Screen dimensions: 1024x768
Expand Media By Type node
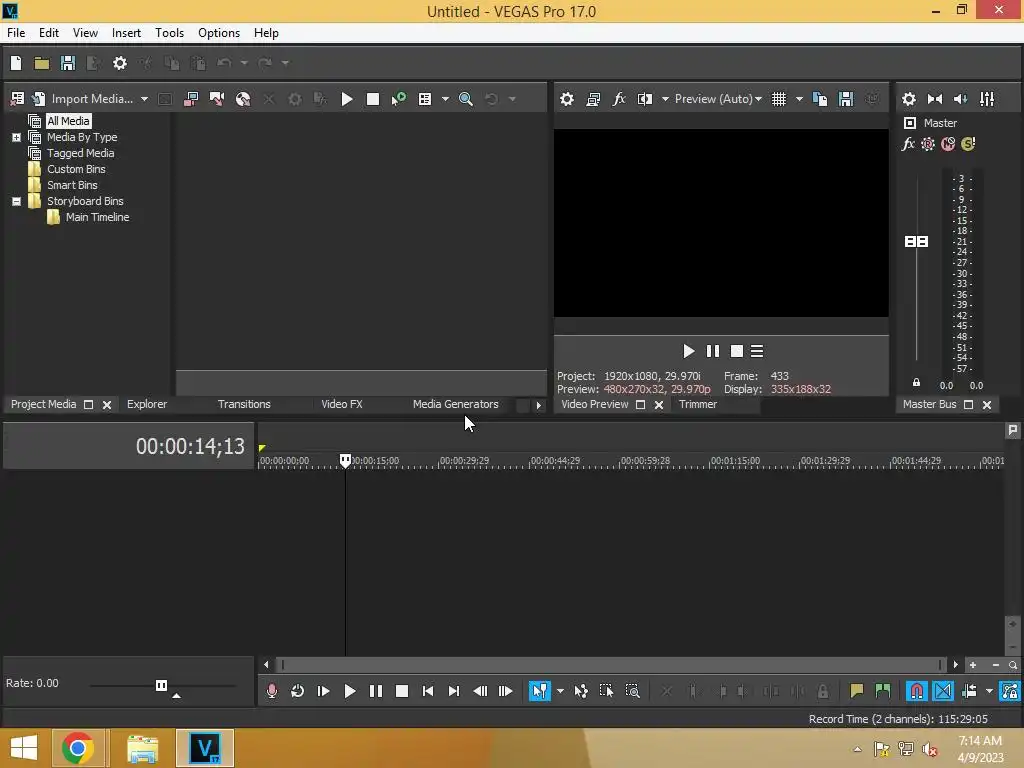coord(16,137)
